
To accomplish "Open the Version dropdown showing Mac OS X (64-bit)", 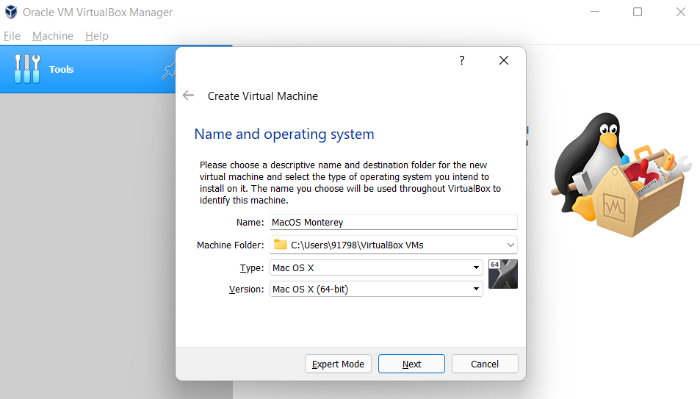I will tap(376, 289).
